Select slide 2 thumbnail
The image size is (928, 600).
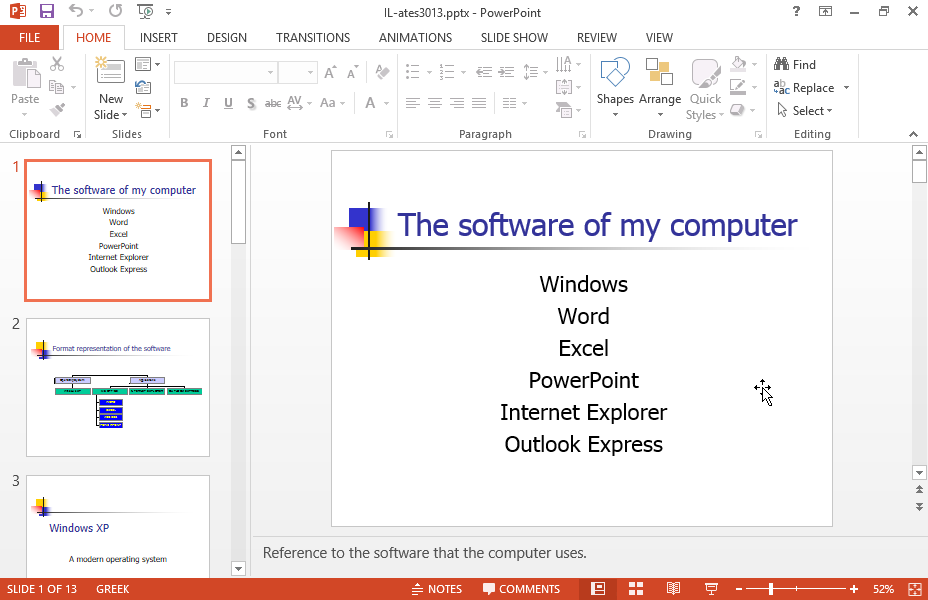tap(118, 388)
